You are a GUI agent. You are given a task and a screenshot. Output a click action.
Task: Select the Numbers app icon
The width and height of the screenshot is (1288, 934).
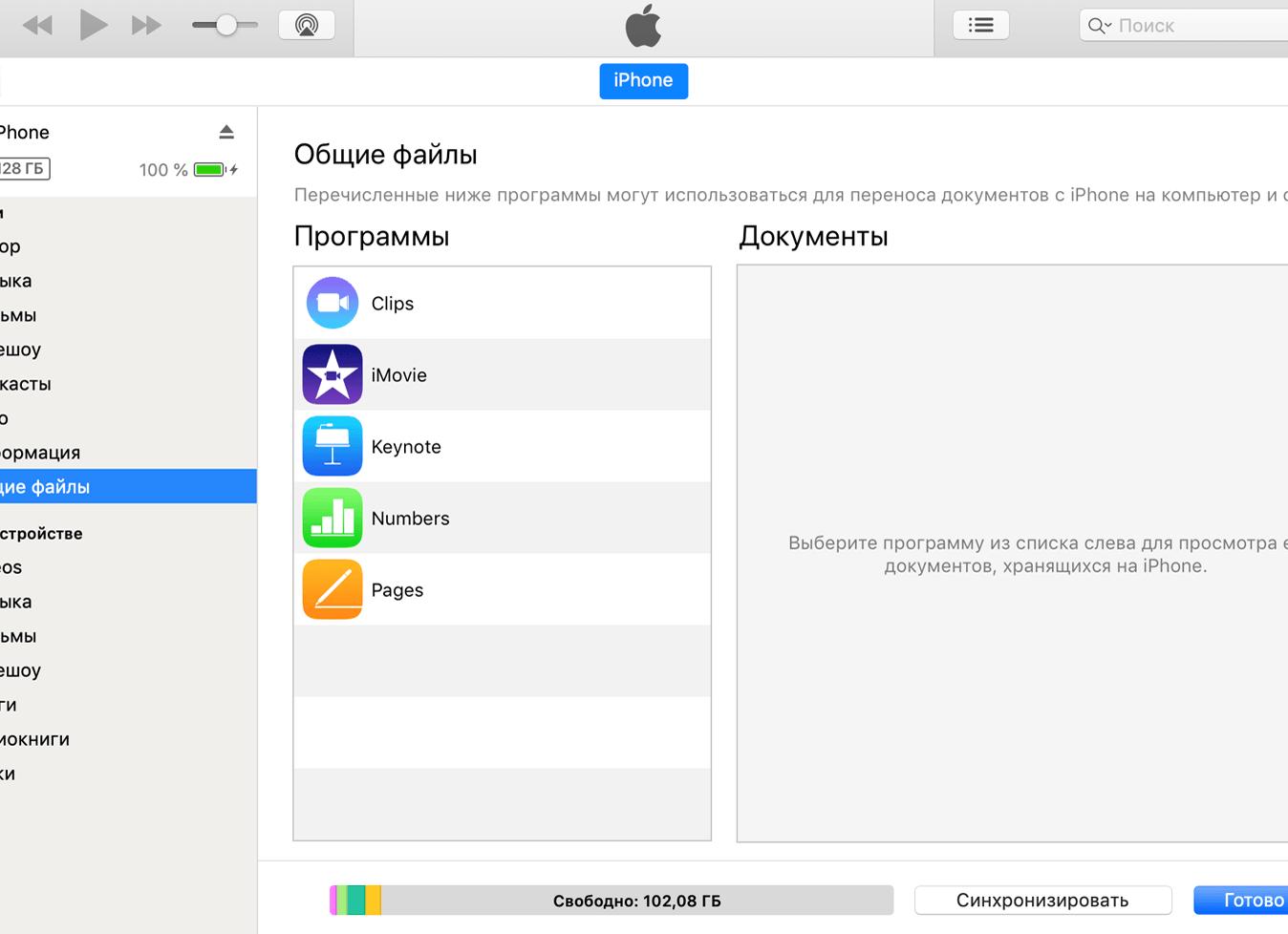click(333, 518)
